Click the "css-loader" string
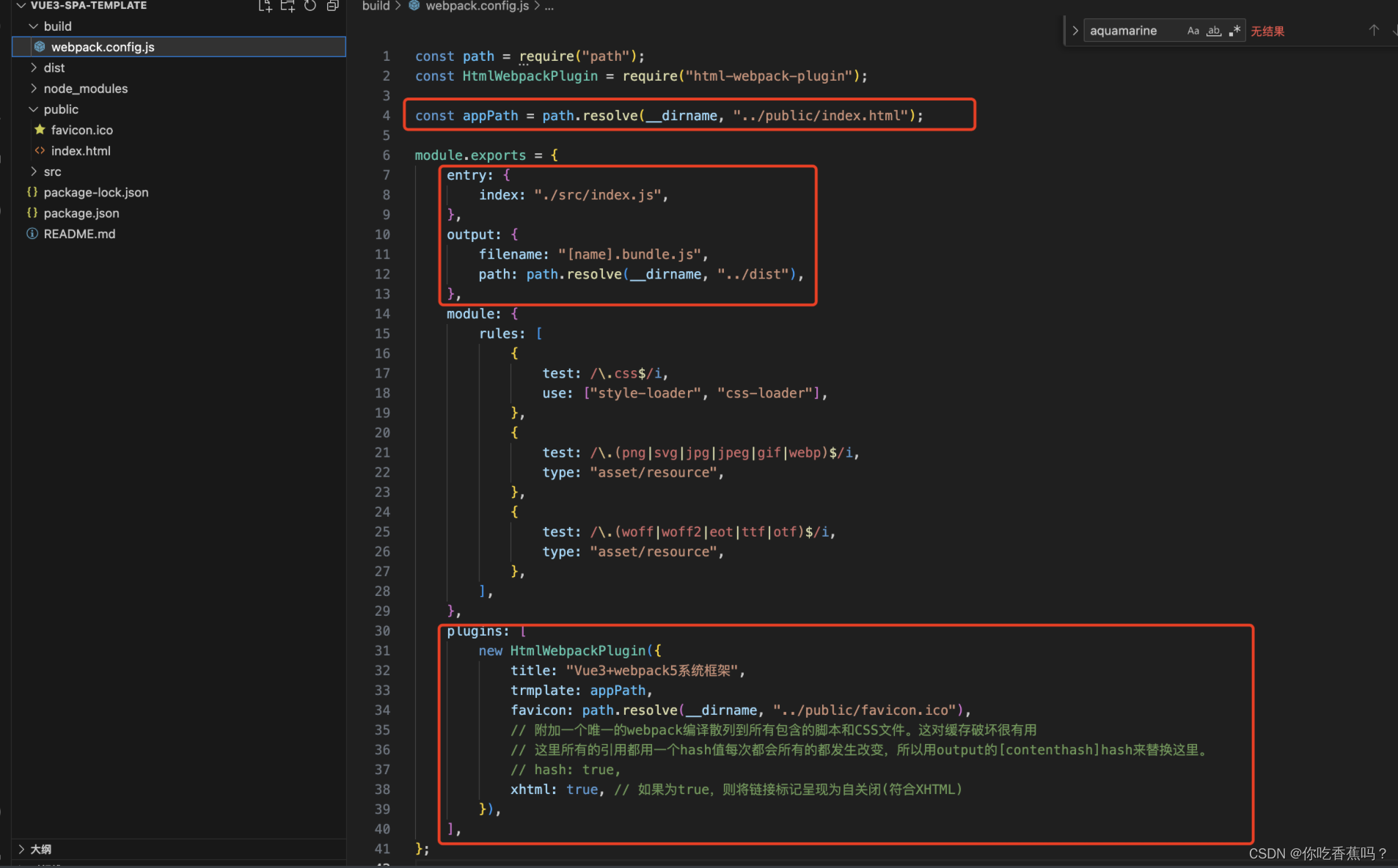Screen dimensions: 1398x868 click(x=765, y=394)
